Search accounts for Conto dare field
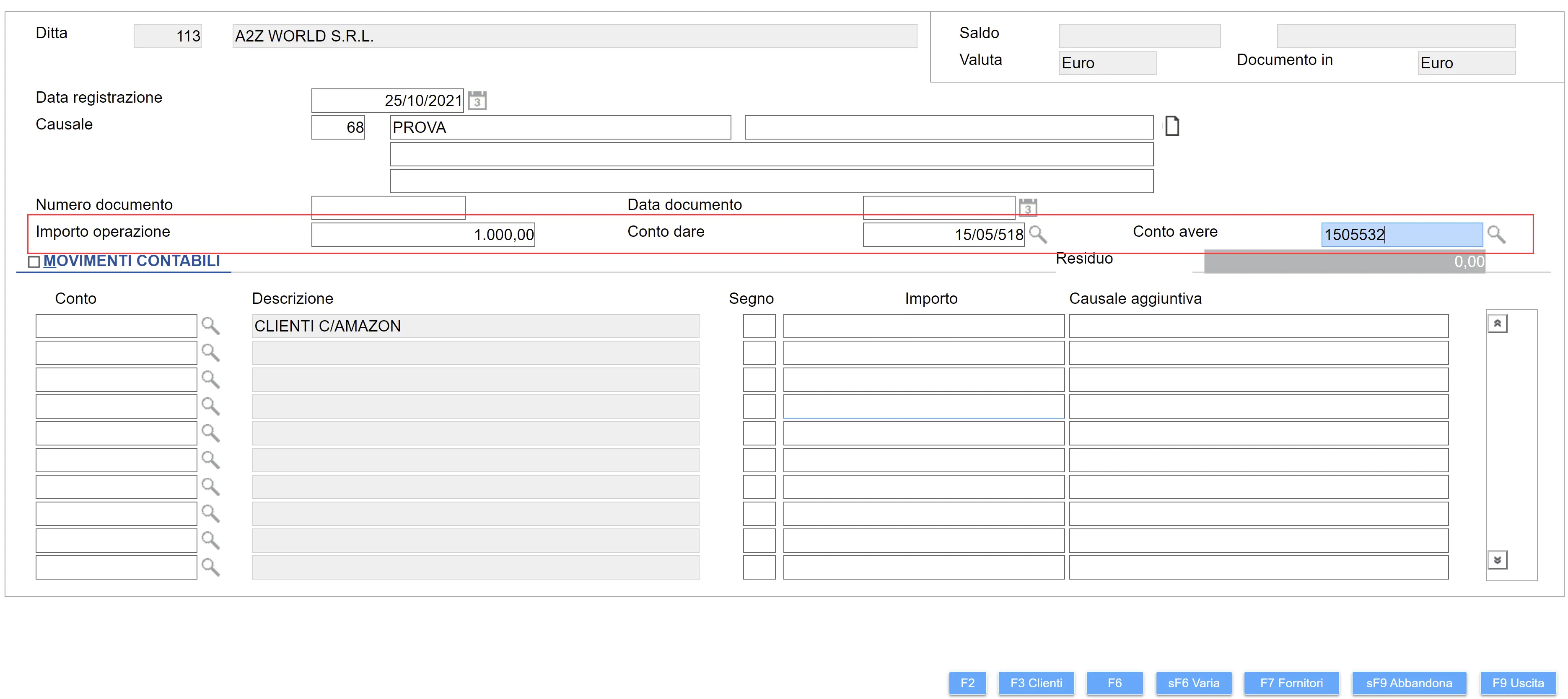The width and height of the screenshot is (1568, 699). pos(1037,234)
